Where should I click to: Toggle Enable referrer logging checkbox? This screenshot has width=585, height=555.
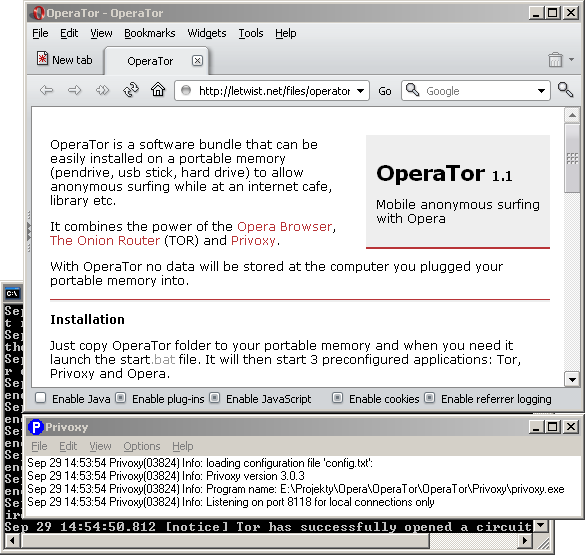tap(429, 398)
